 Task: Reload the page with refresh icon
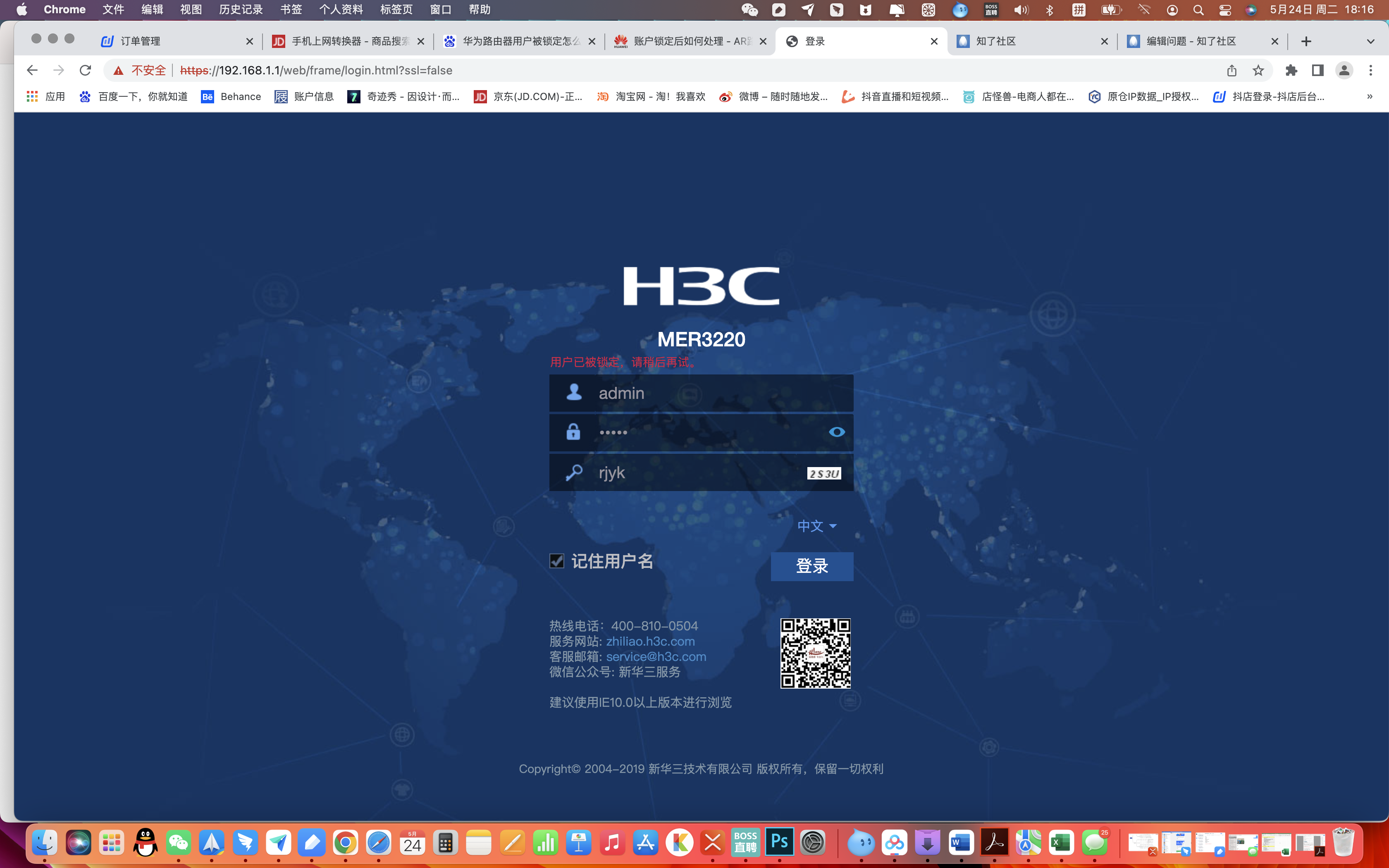tap(86, 70)
